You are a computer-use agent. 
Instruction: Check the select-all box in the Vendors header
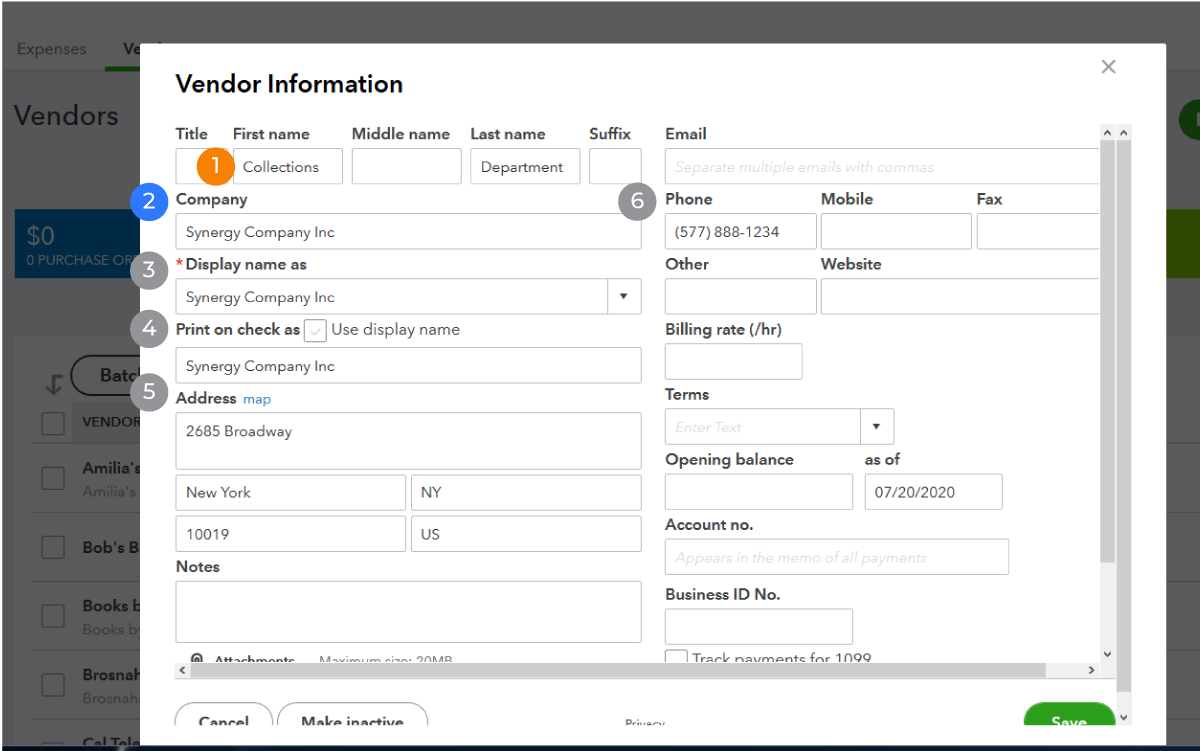(x=53, y=423)
